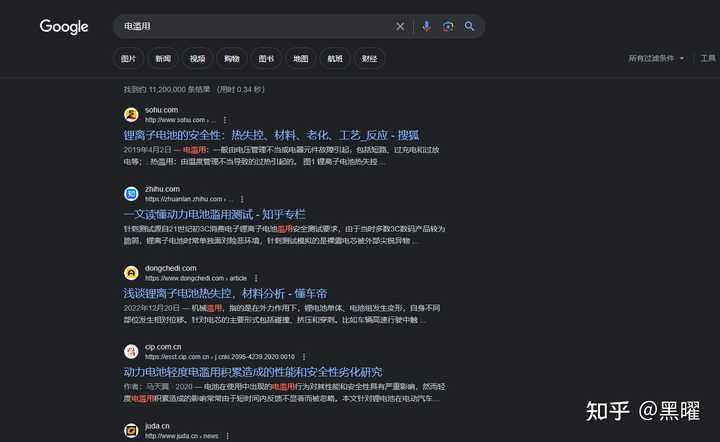Click the juda.cn site name
Image resolution: width=720 pixels, height=442 pixels.
(x=157, y=426)
